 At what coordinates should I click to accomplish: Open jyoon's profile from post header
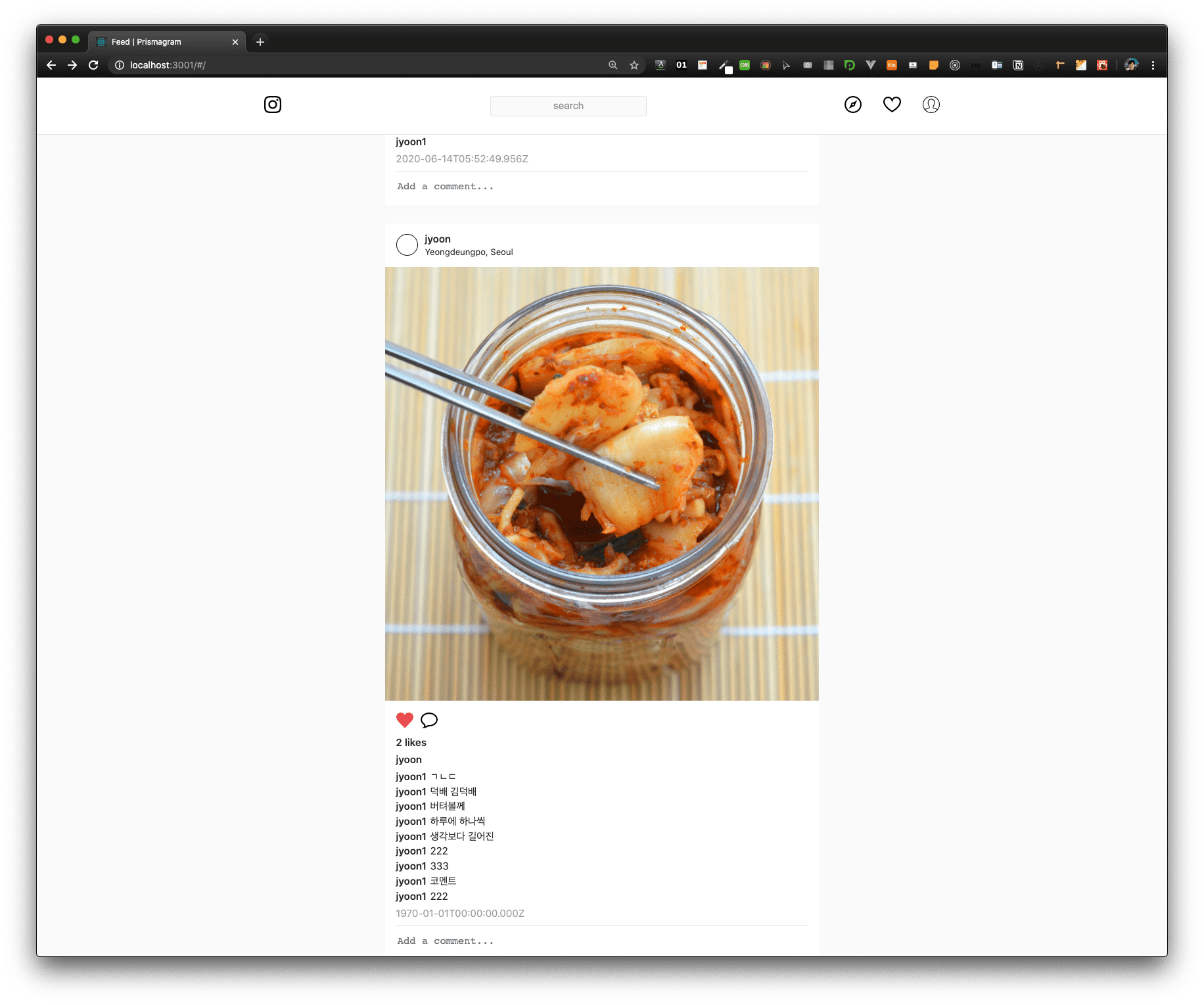(x=438, y=239)
